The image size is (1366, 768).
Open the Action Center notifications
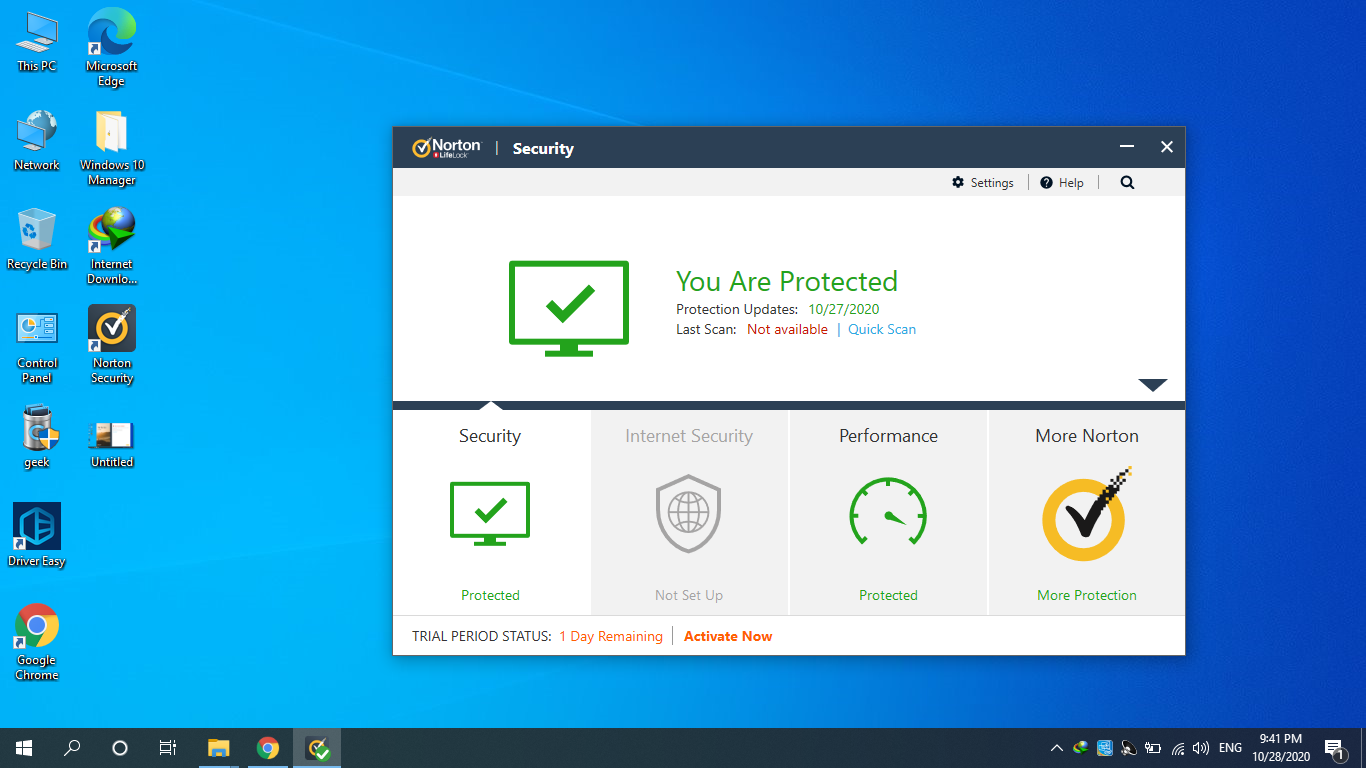click(1334, 748)
